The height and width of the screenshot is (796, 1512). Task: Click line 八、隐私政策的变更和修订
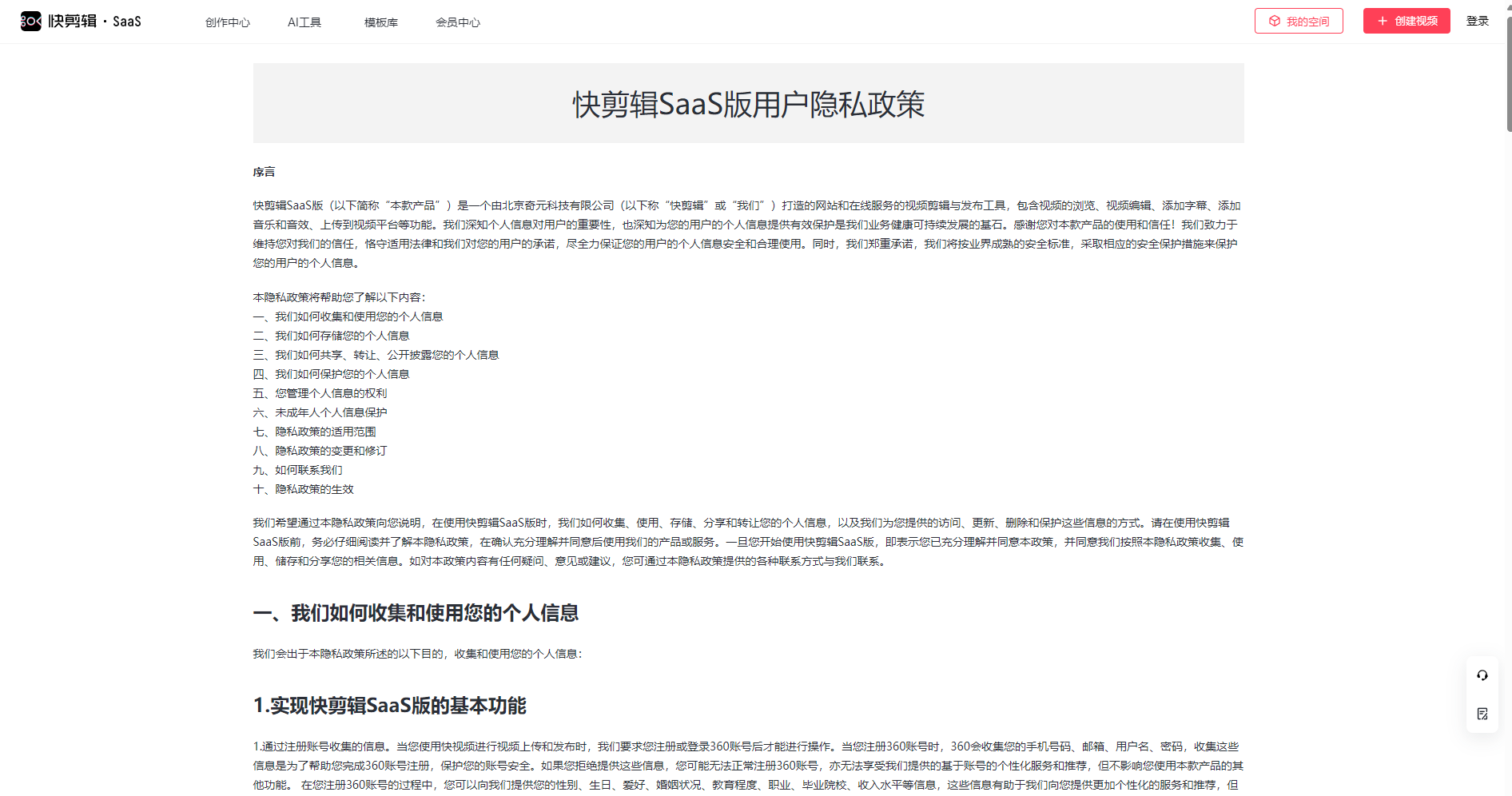[x=320, y=451]
